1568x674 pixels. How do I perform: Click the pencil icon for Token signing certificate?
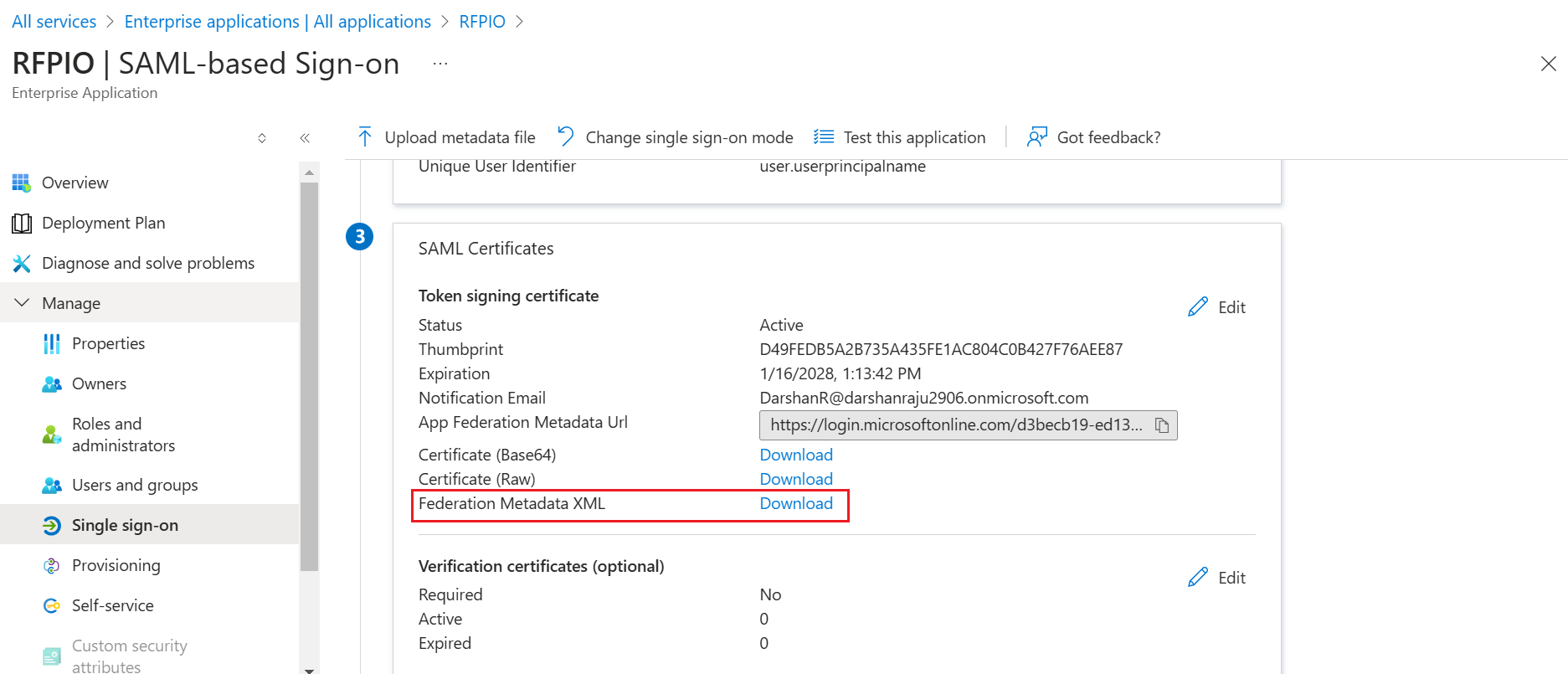click(1198, 307)
